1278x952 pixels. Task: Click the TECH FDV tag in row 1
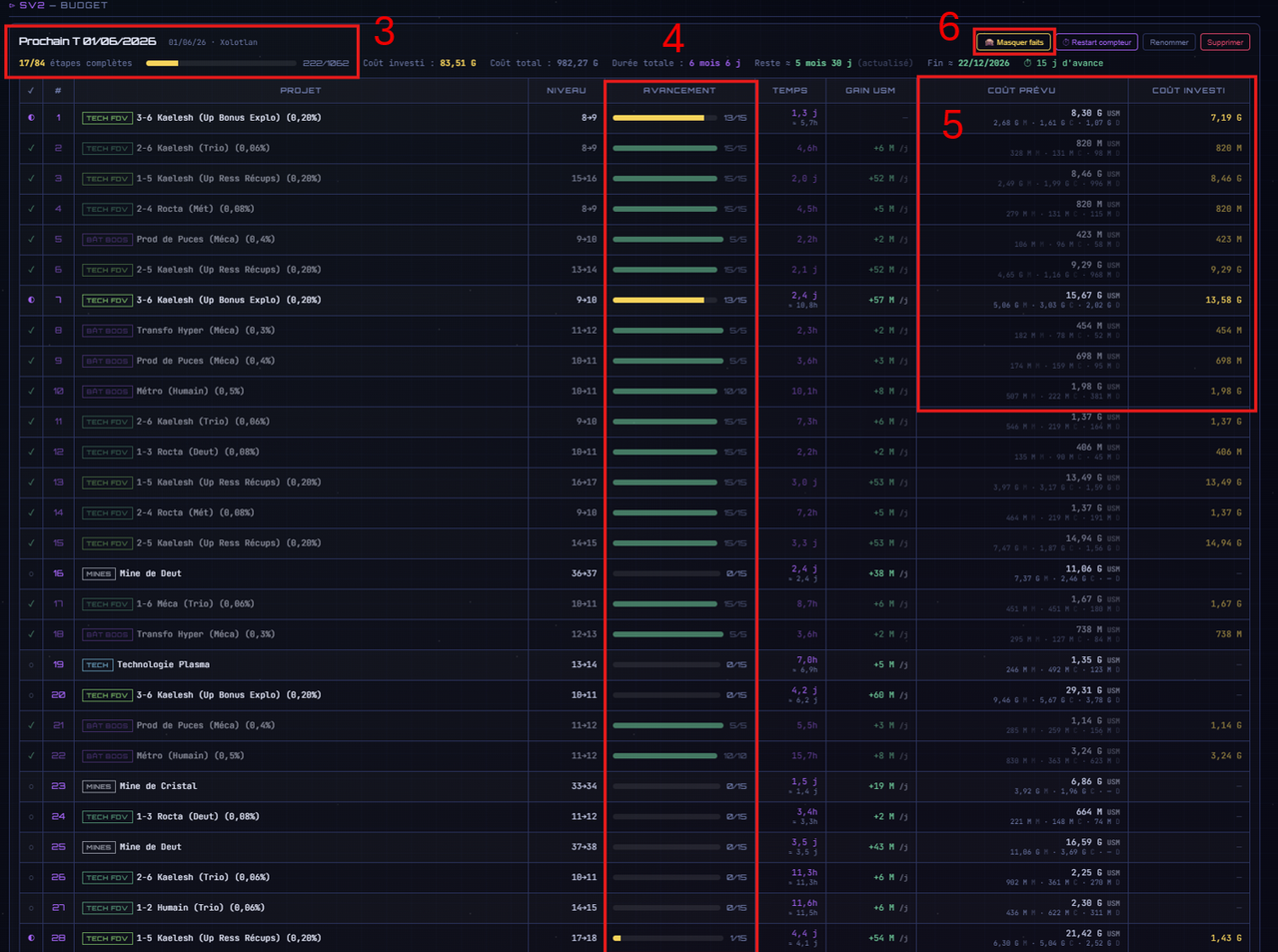[107, 118]
